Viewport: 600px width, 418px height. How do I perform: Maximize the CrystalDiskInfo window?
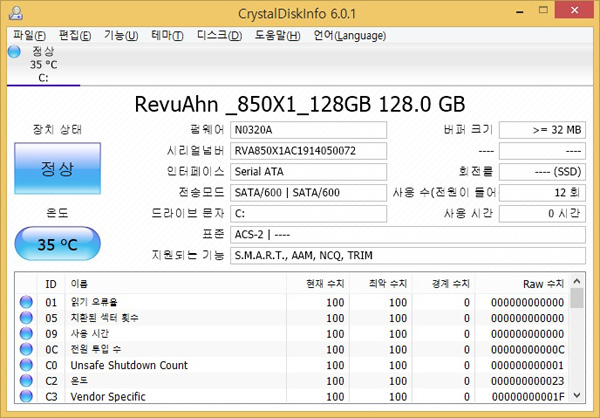click(x=543, y=11)
